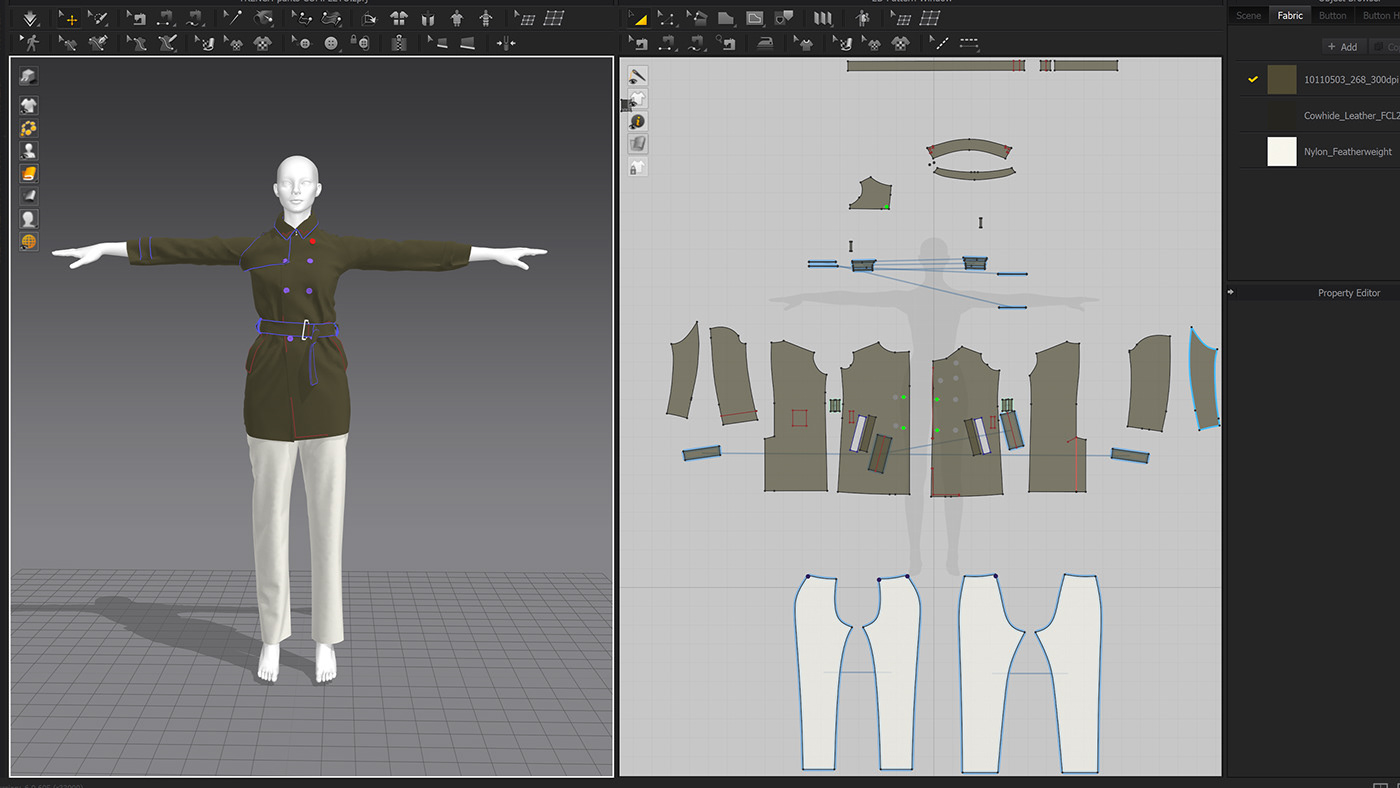Select the Polygon pattern tool in 2D toolbar

[x=726, y=18]
